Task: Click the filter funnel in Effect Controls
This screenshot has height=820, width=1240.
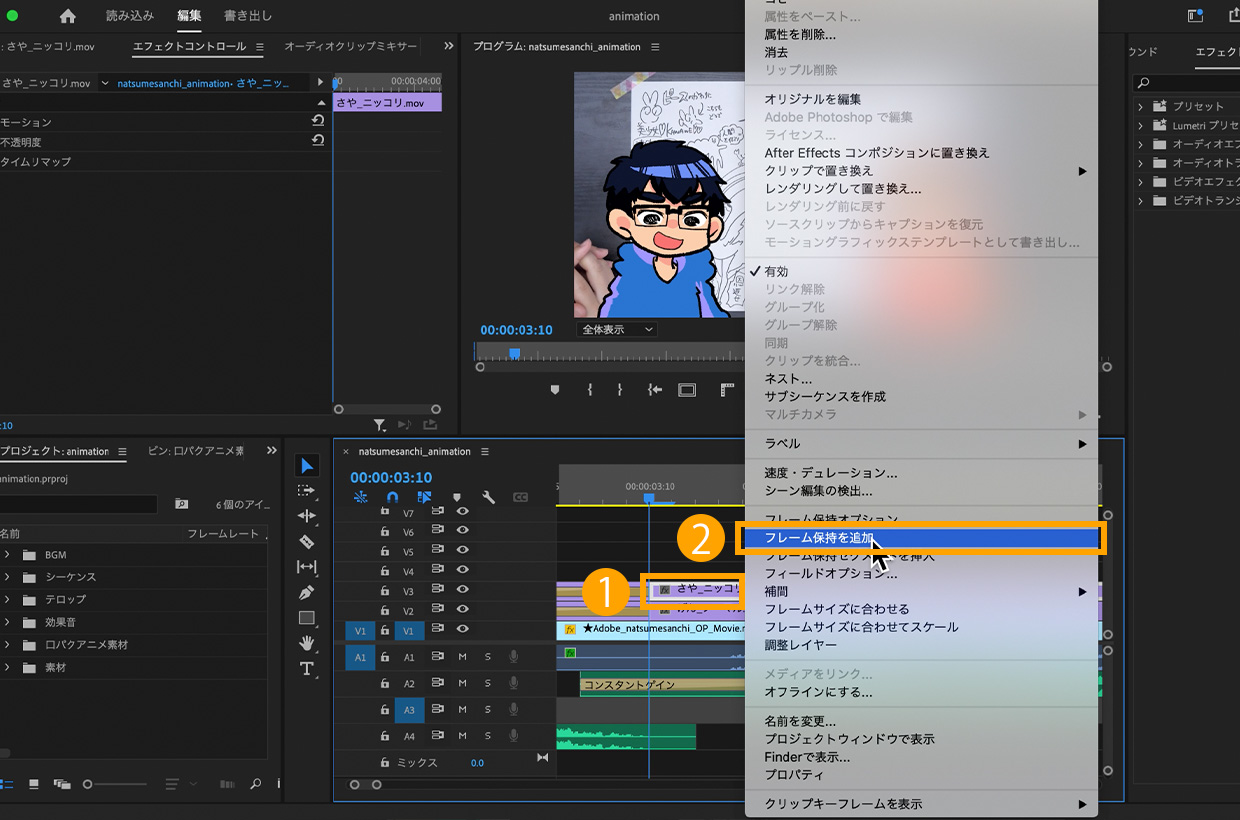Action: (x=380, y=425)
